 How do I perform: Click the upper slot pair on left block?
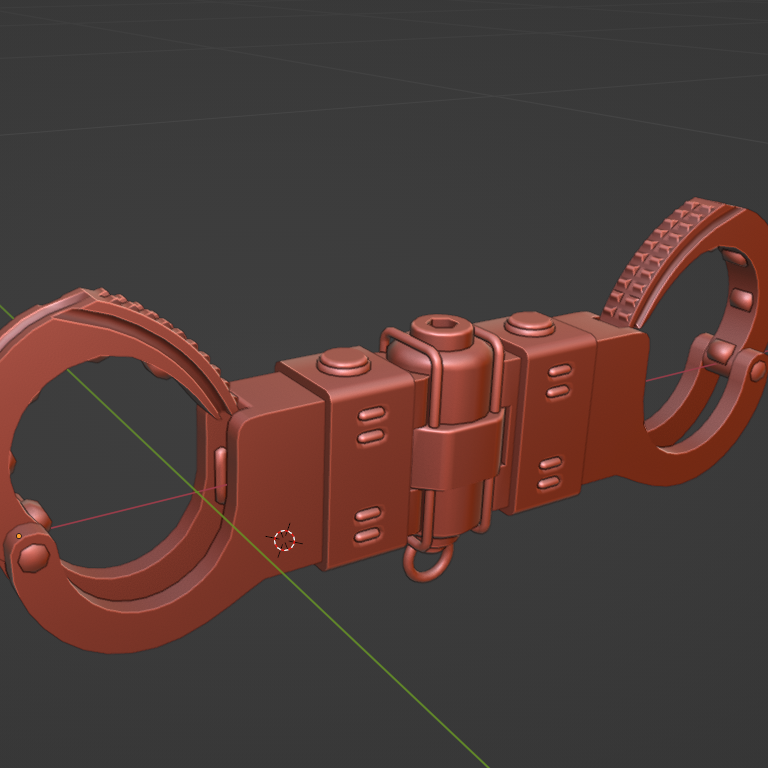tap(370, 424)
